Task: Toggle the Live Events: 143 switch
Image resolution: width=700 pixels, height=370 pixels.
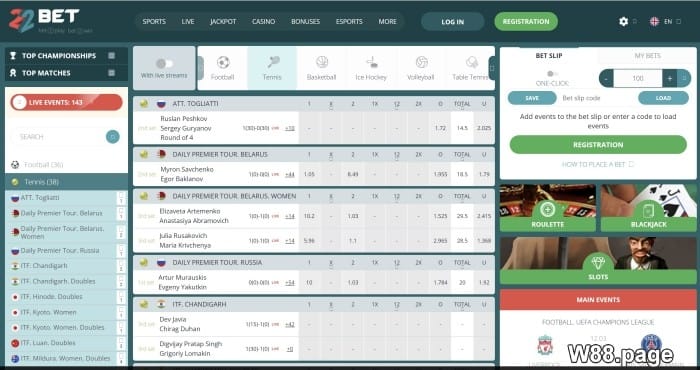Action: 20,102
